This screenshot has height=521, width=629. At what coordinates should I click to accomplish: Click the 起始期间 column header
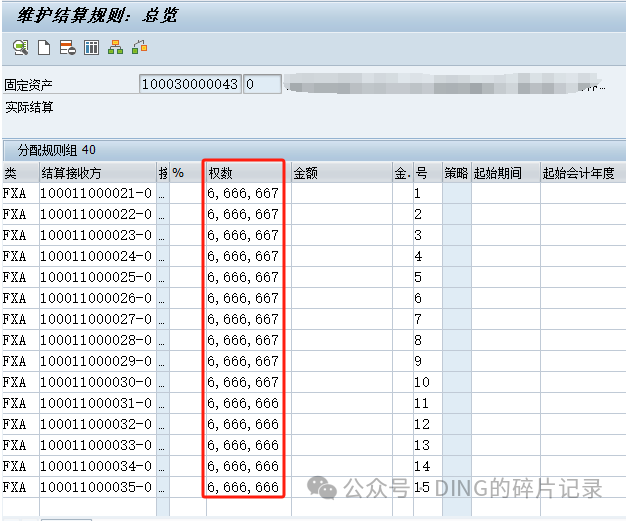point(506,173)
